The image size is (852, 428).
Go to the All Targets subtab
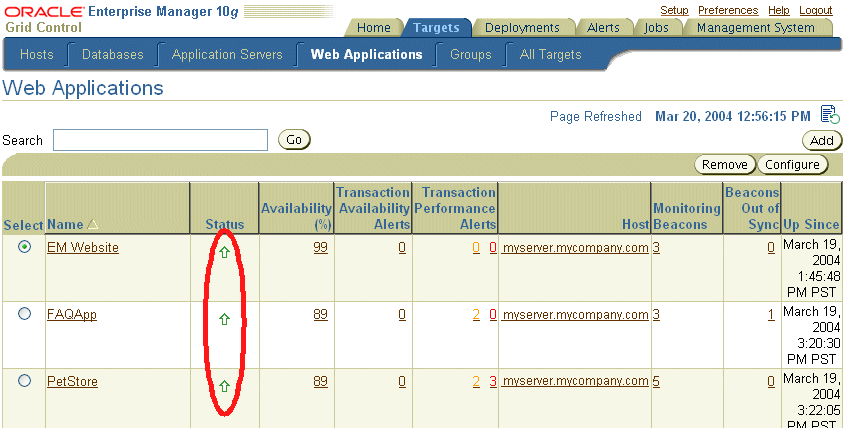tap(550, 54)
